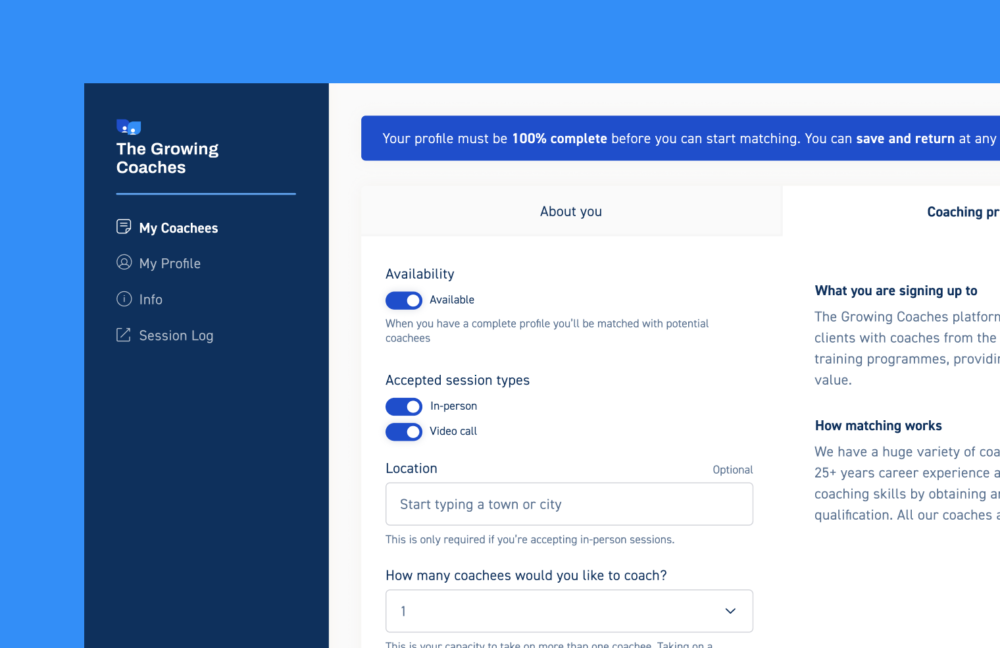
Task: Click the Availability heading
Action: 420,274
